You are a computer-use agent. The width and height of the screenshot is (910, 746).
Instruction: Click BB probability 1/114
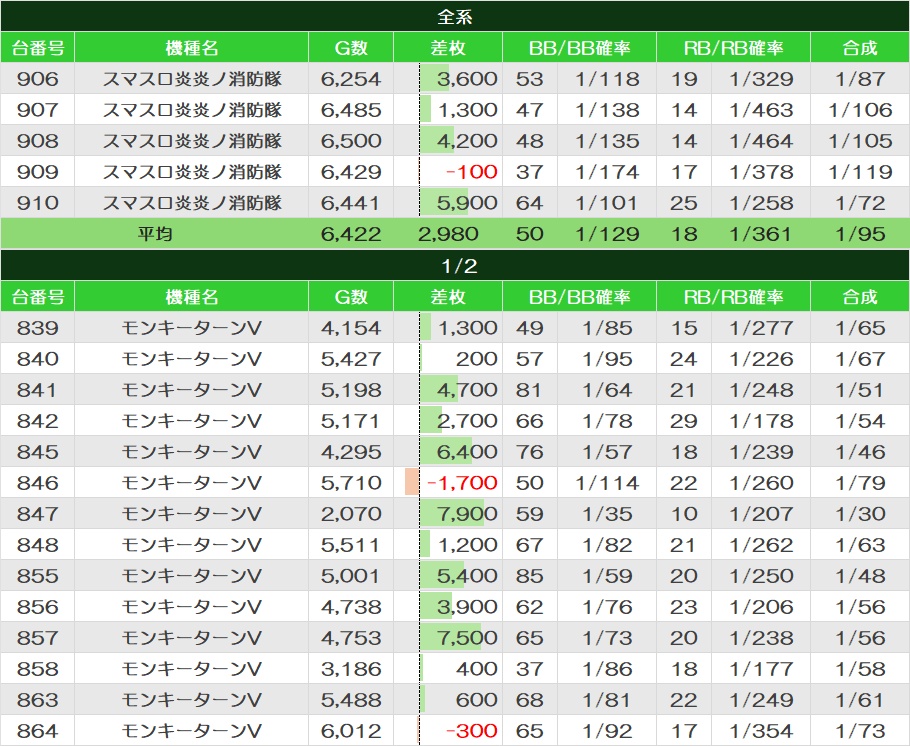pyautogui.click(x=607, y=483)
